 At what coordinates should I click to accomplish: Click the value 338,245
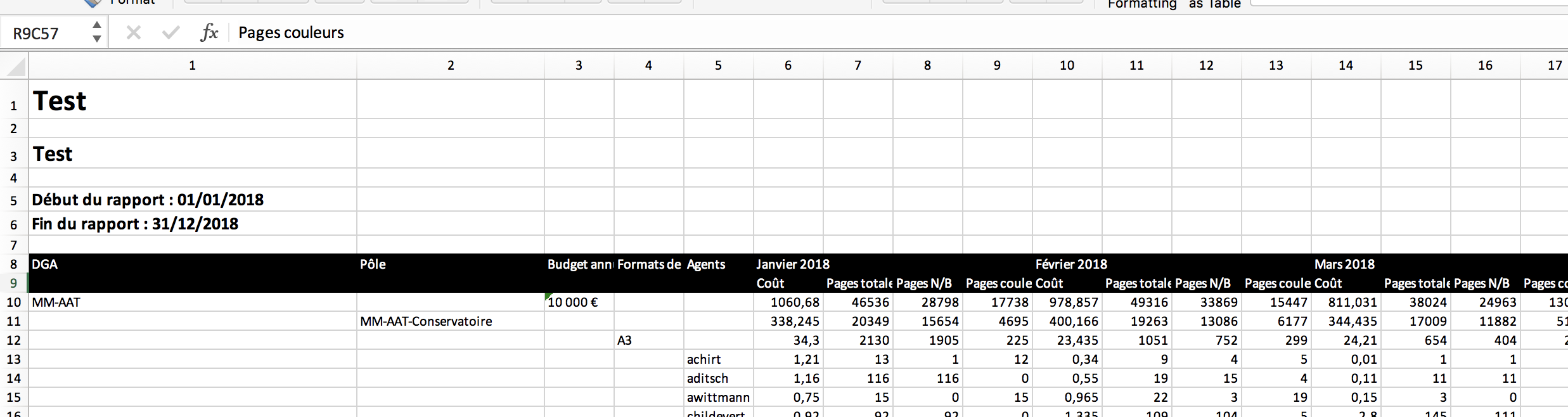coord(788,321)
